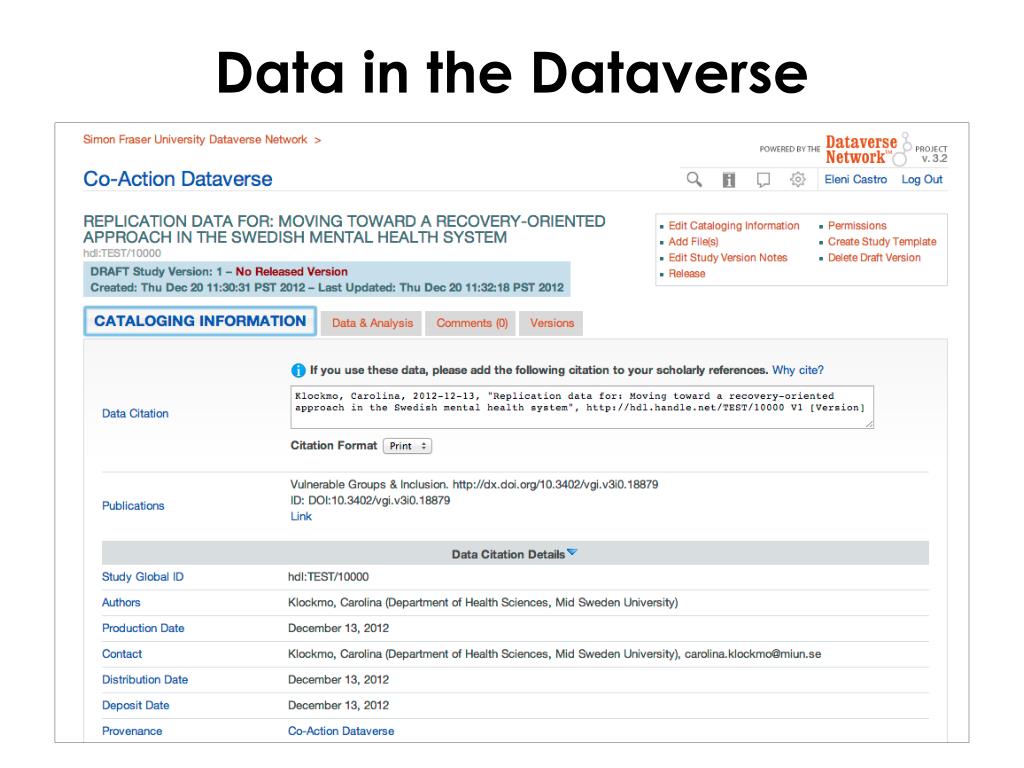Viewport: 1024px width, 768px height.
Task: Click the Production Date label
Action: [143, 628]
